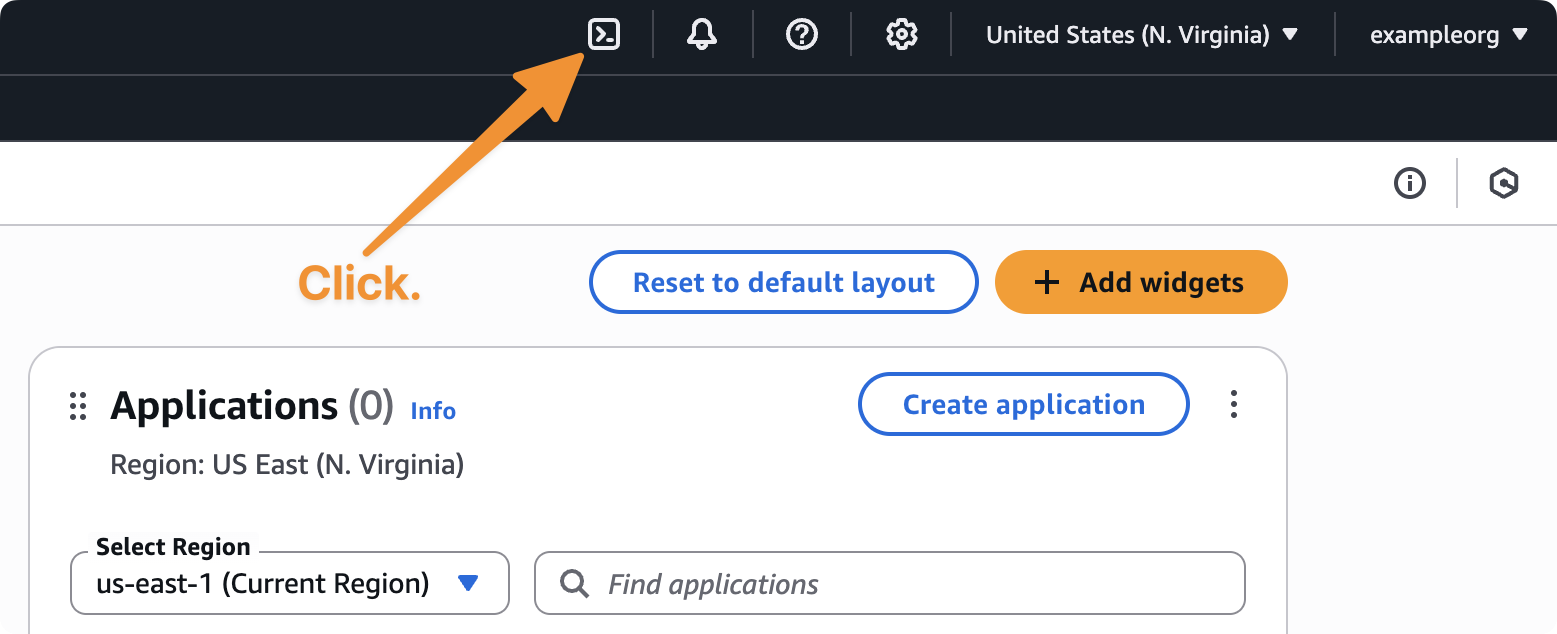Screen dimensions: 1557x634
Task: Expand the us-east-1 Select Region dropdown
Action: tap(288, 583)
